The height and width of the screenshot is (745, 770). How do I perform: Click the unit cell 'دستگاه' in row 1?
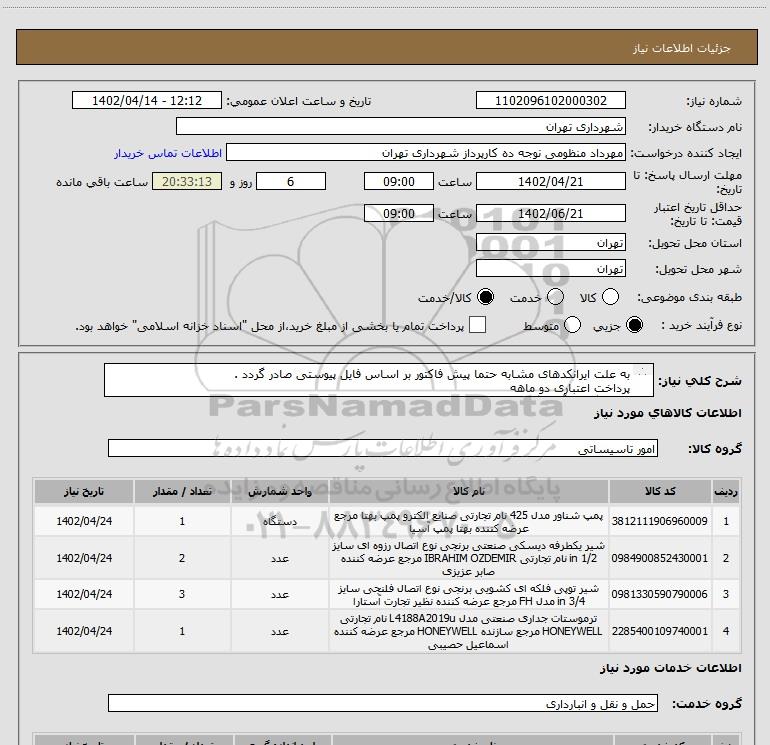280,522
